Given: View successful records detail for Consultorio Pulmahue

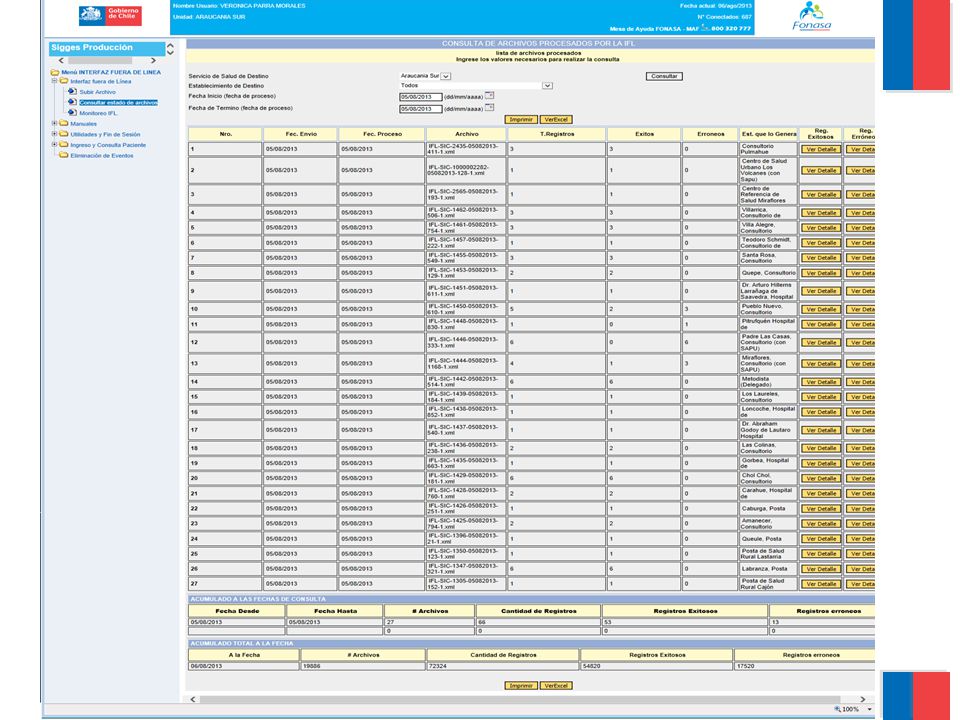Looking at the screenshot, I should point(821,149).
